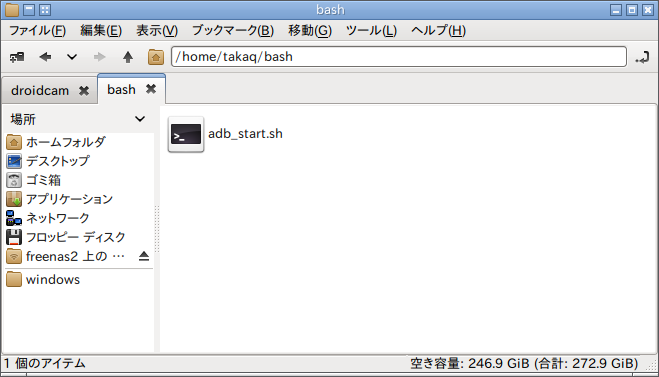
Task: Close the bash tab
Action: click(151, 89)
